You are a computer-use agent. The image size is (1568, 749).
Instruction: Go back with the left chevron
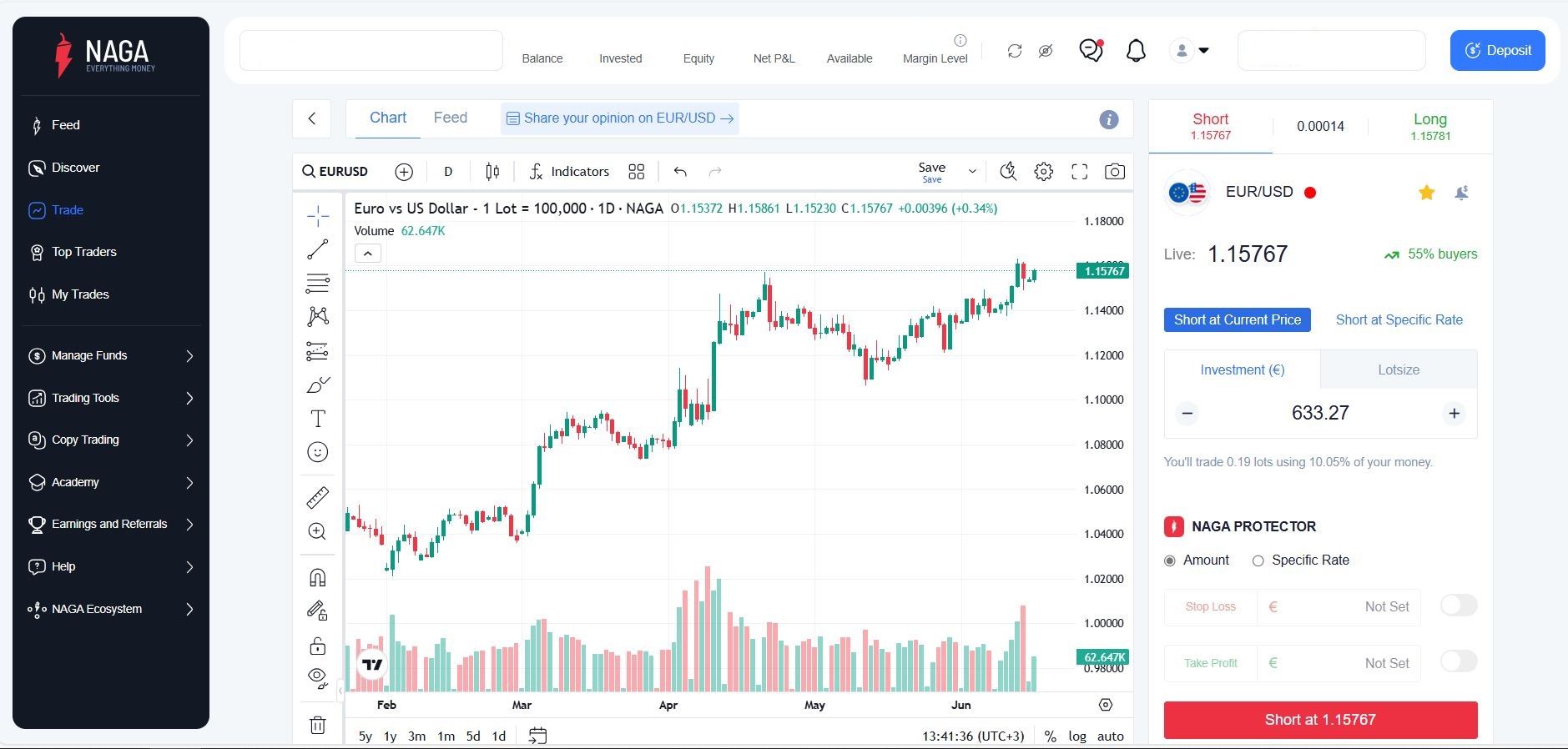click(312, 118)
